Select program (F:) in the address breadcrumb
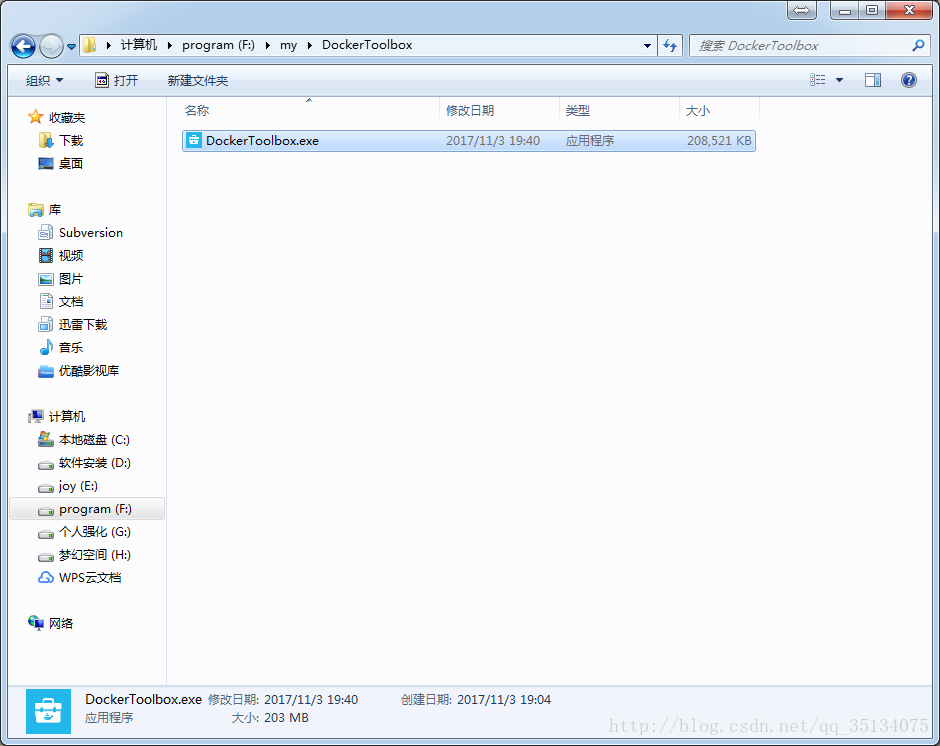Viewport: 940px width, 746px height. [218, 45]
